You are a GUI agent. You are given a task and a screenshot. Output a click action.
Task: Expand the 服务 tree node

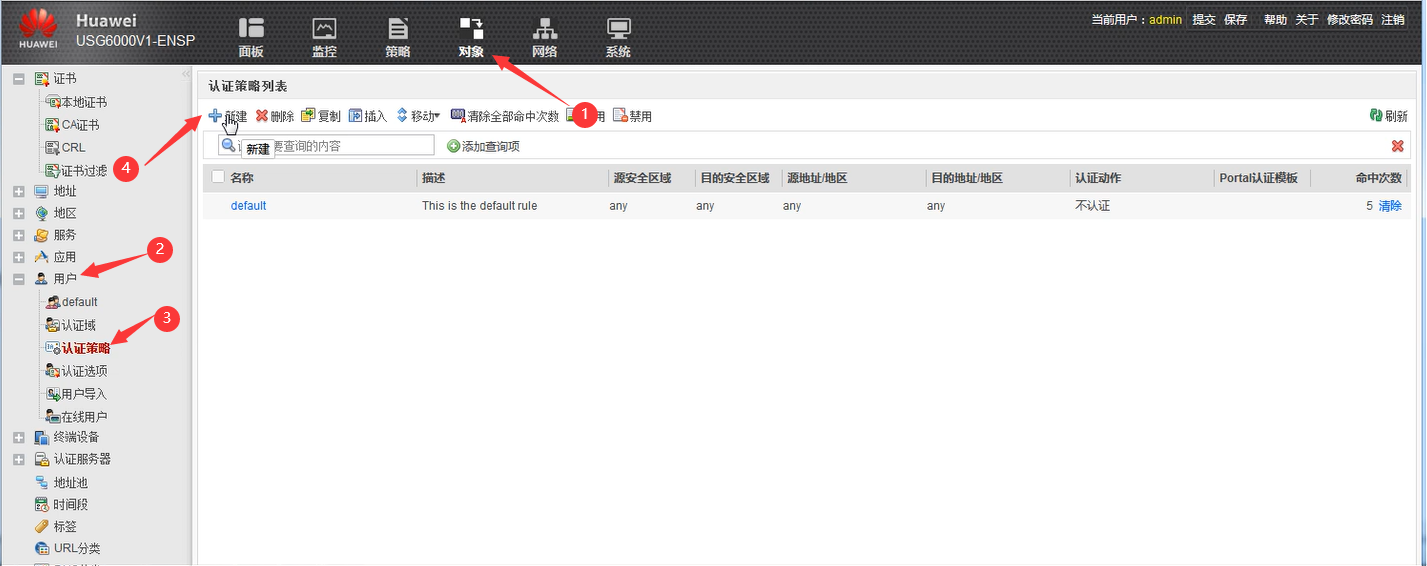18,235
